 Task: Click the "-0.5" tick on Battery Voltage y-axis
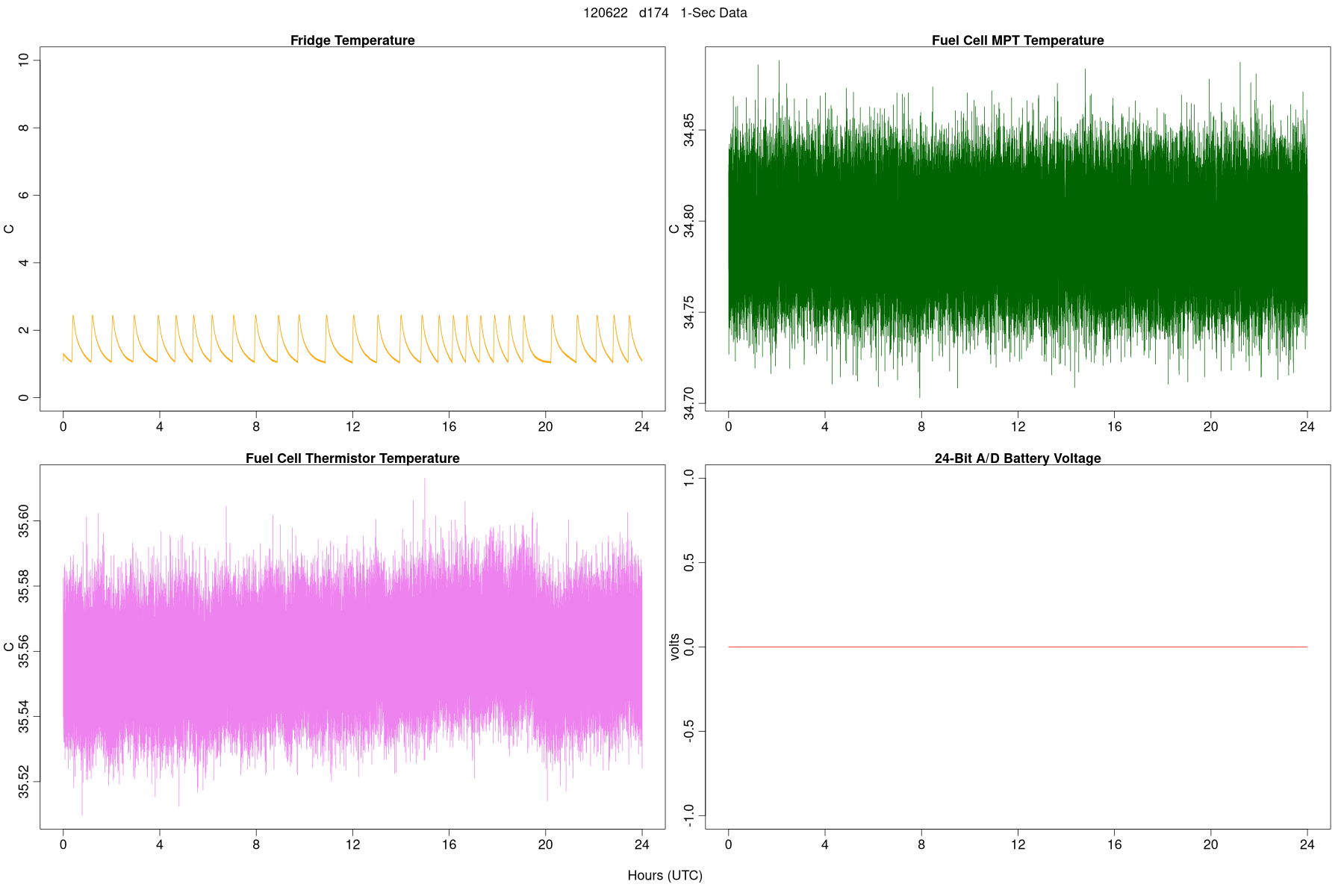point(689,731)
